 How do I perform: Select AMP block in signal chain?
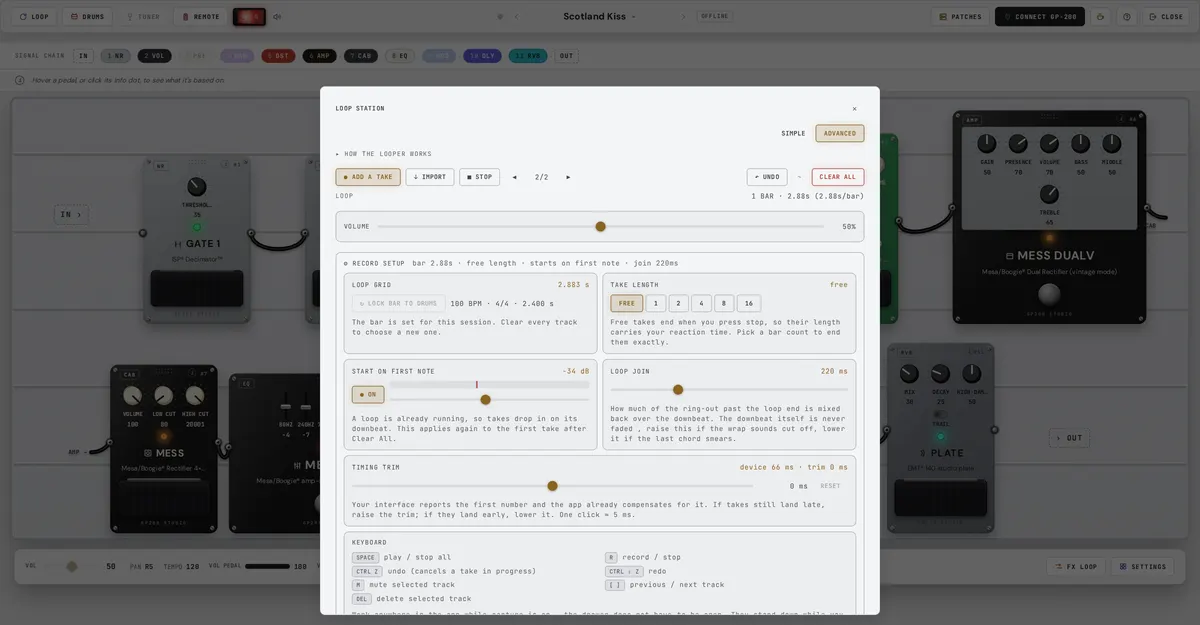click(319, 56)
